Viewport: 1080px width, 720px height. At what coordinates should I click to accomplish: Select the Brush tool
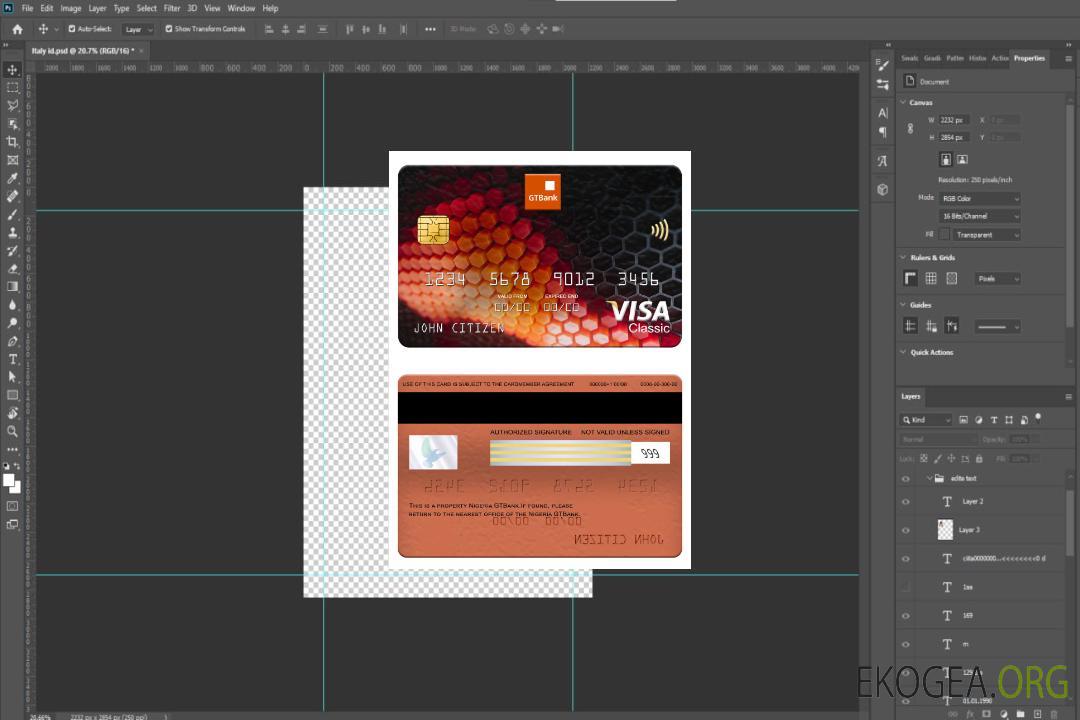click(x=12, y=215)
